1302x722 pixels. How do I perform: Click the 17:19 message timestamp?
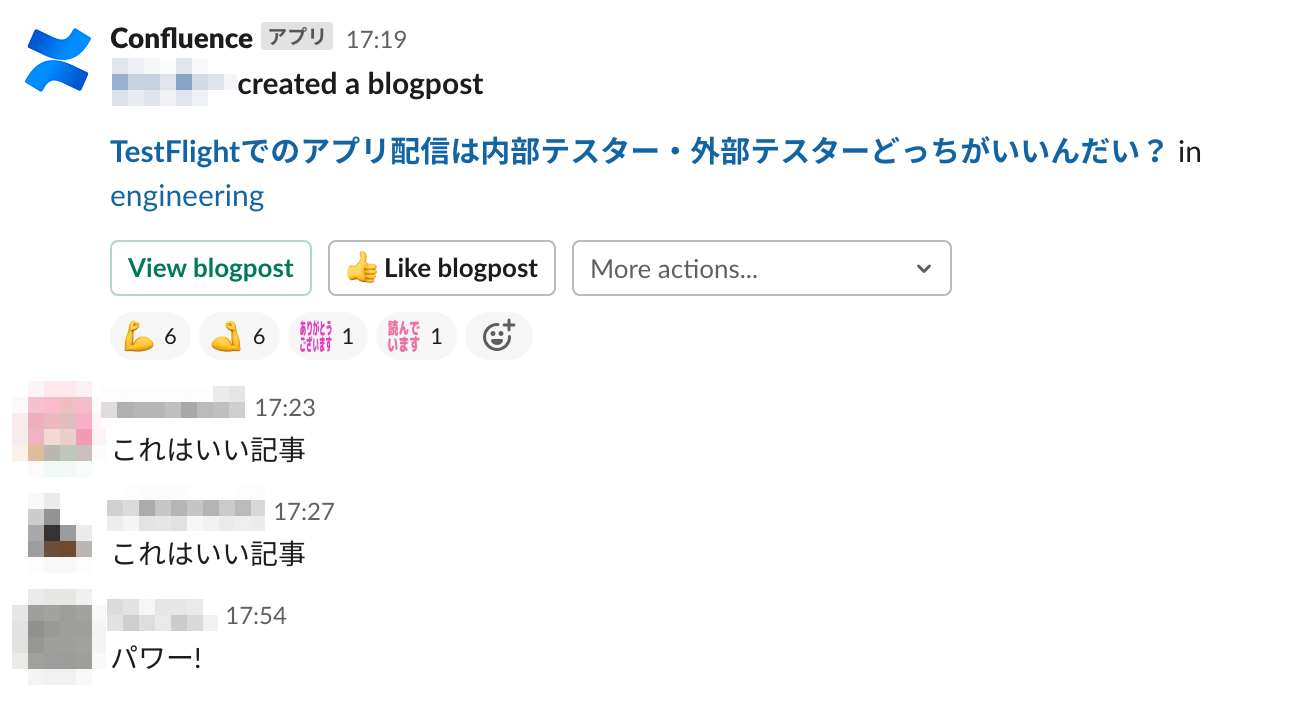tap(376, 39)
